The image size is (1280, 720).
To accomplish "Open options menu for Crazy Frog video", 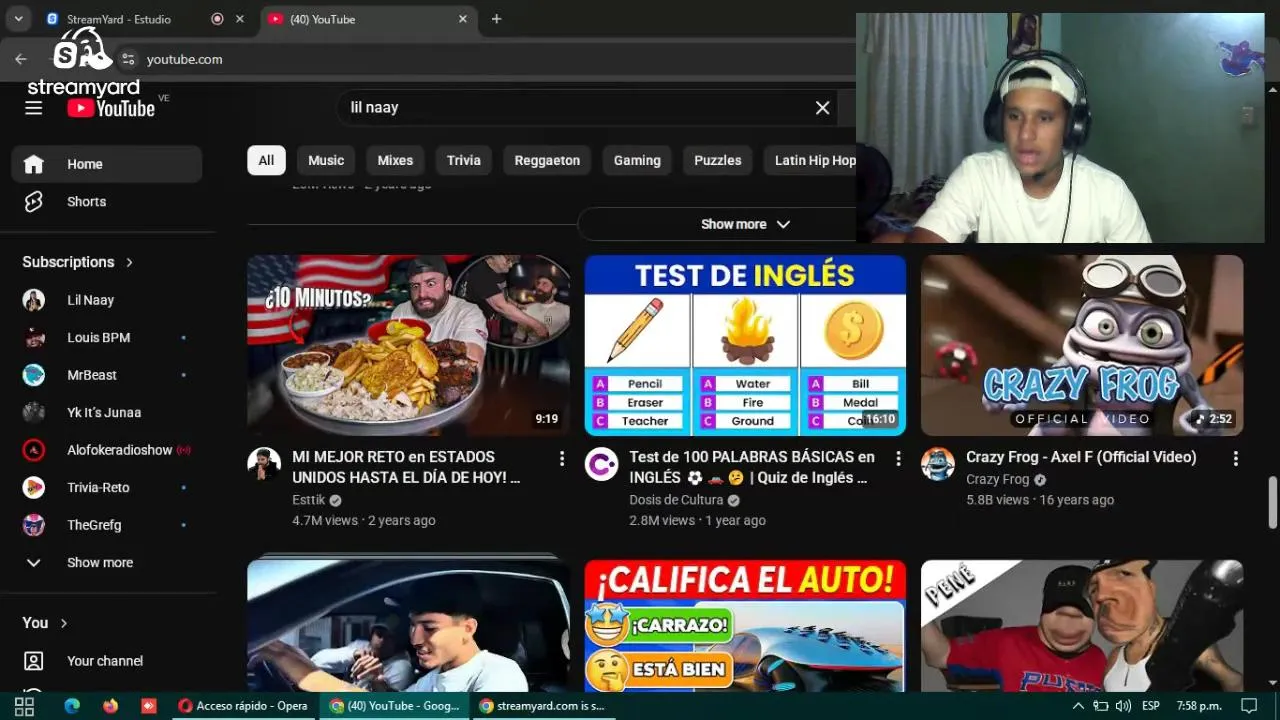I will pyautogui.click(x=1235, y=458).
